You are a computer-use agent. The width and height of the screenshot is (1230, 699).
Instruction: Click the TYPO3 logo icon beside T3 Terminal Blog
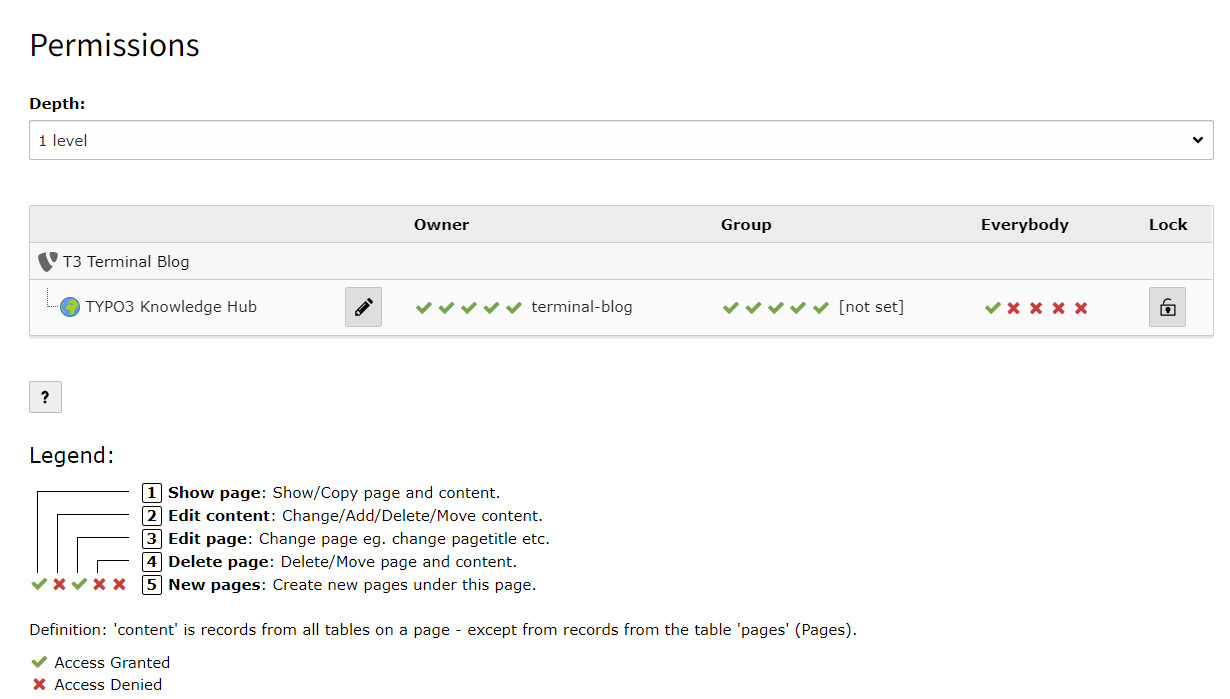point(48,262)
